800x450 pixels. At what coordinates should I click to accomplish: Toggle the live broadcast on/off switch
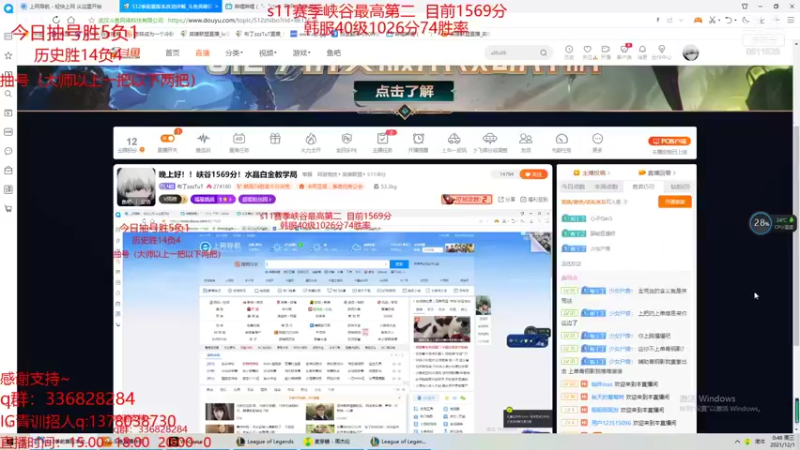tap(167, 138)
